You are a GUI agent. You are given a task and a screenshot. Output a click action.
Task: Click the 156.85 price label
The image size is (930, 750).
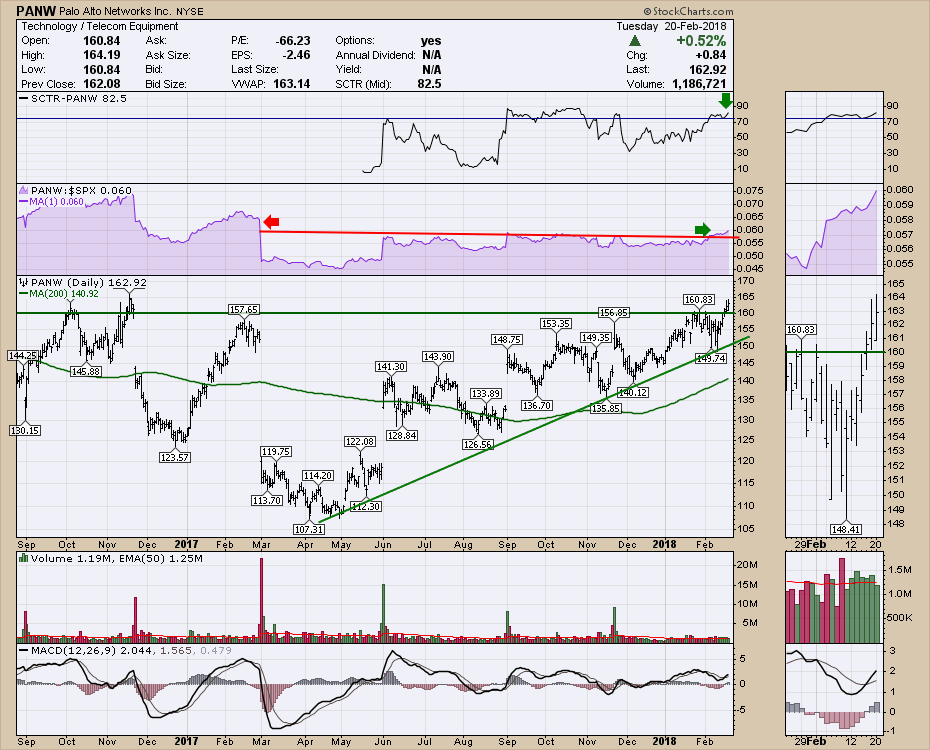pyautogui.click(x=613, y=312)
